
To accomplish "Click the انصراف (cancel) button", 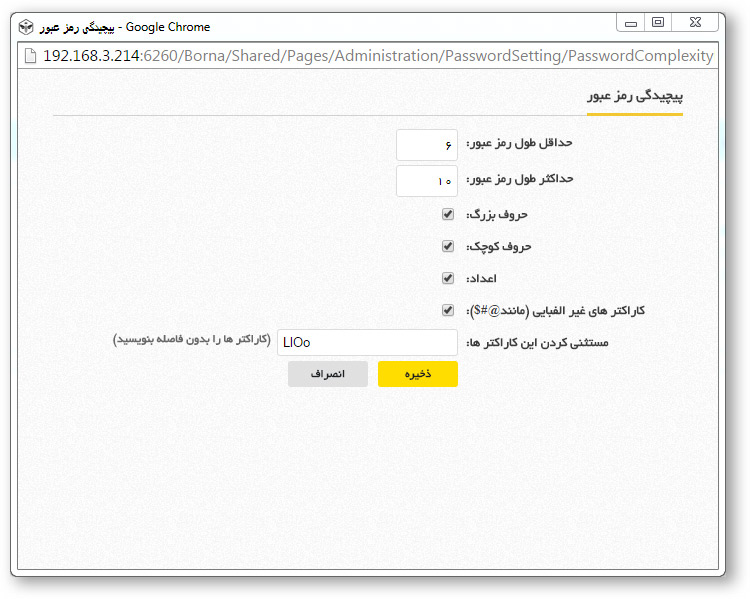I will [x=327, y=374].
